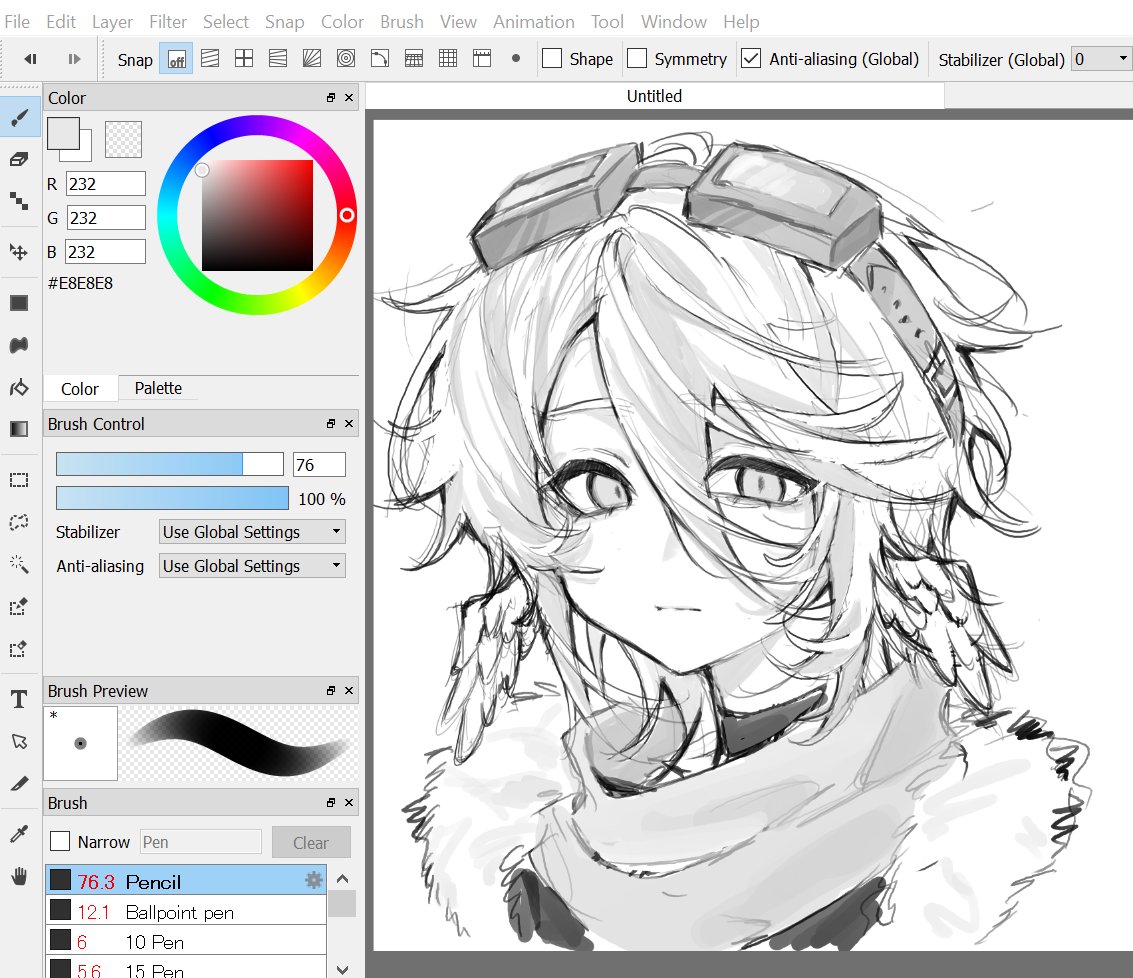This screenshot has width=1133, height=978.
Task: Close the Brush Control panel
Action: tap(349, 424)
